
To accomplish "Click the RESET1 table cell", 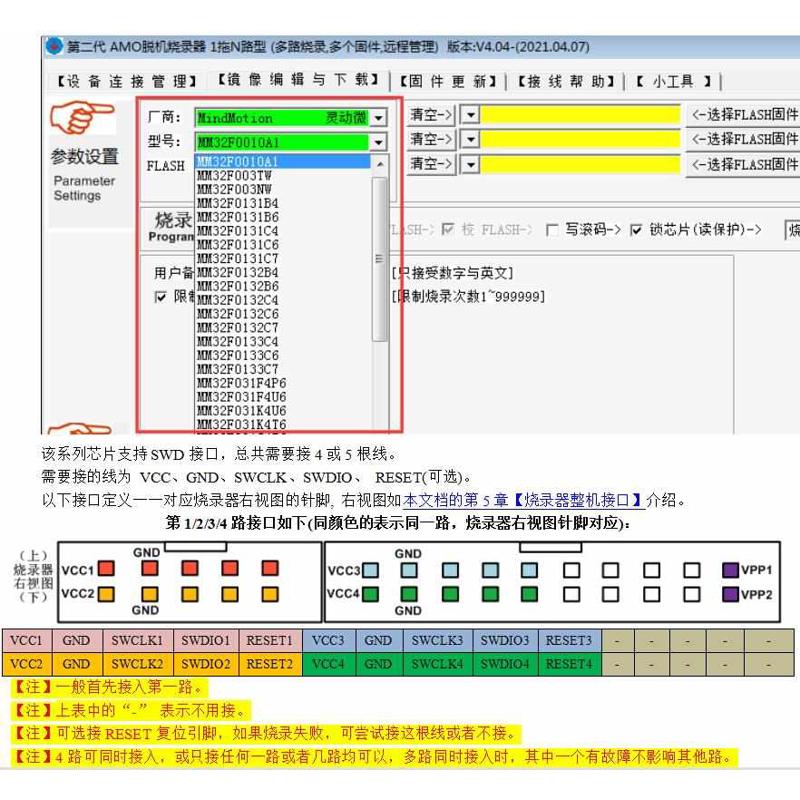I will [x=270, y=640].
